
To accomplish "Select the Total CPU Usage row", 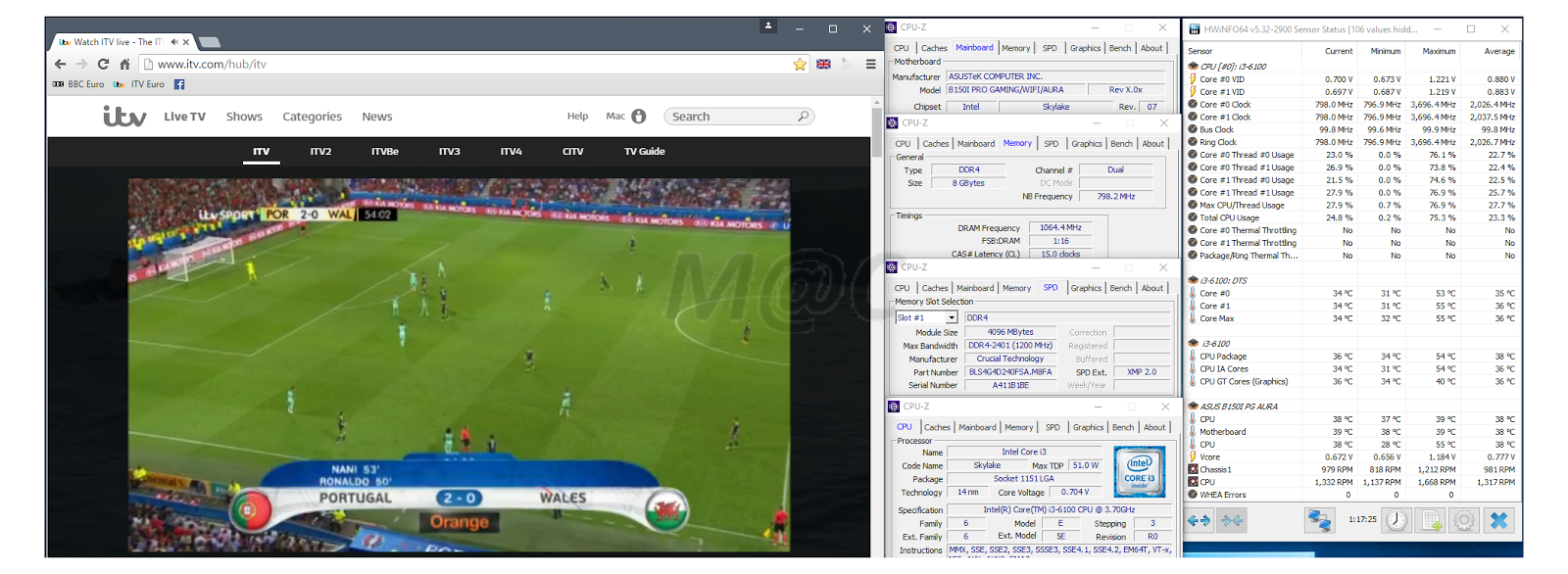I will coord(1351,217).
